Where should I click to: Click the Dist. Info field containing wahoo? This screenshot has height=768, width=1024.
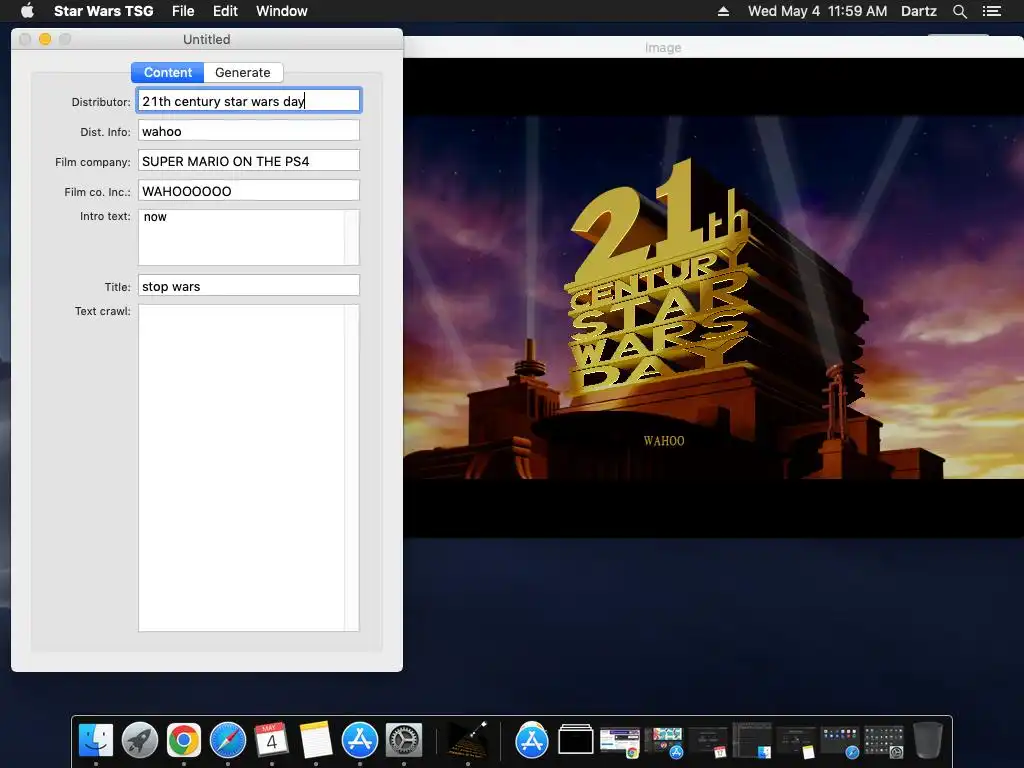[249, 131]
